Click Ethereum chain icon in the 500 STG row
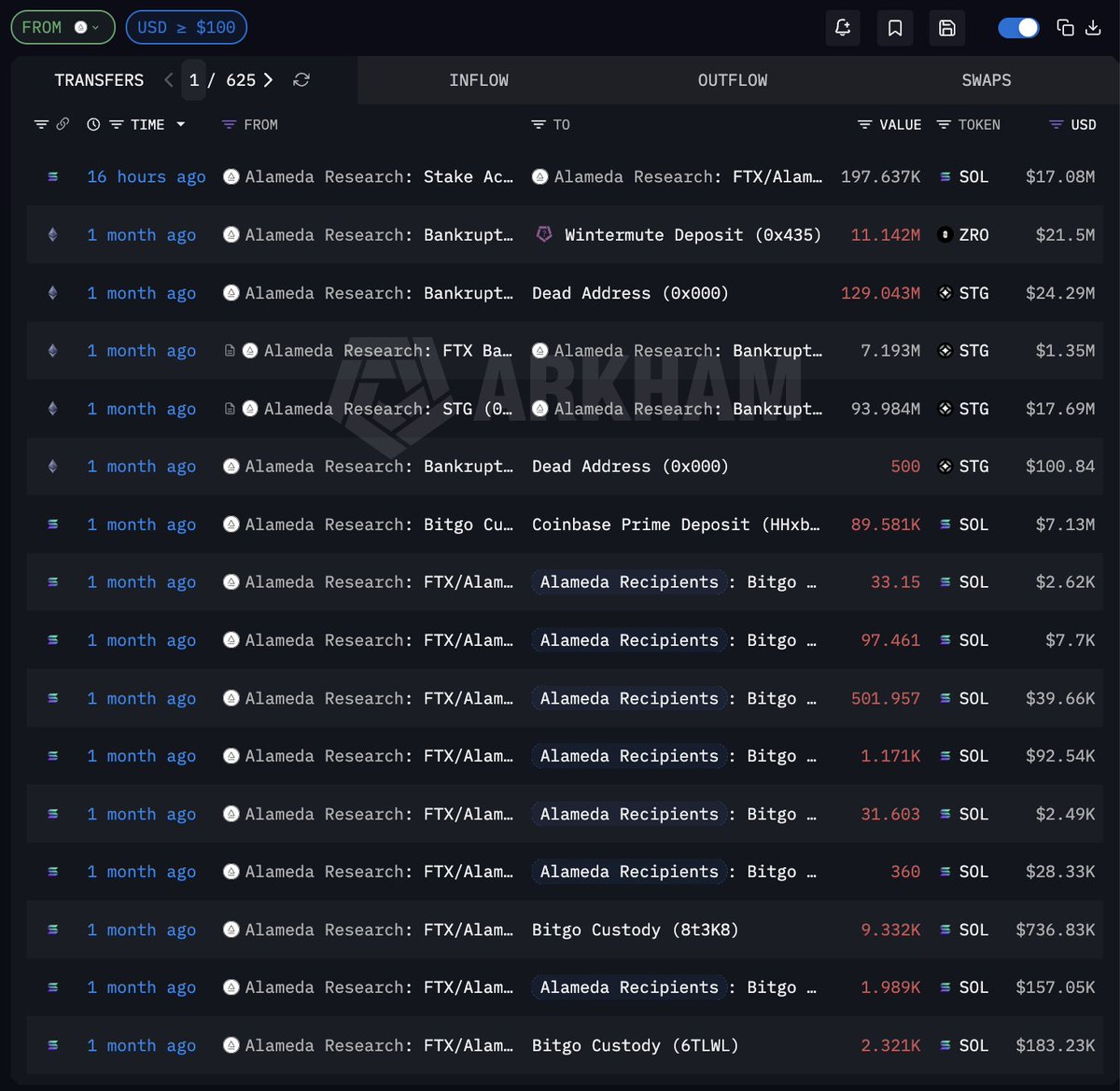 coord(52,467)
